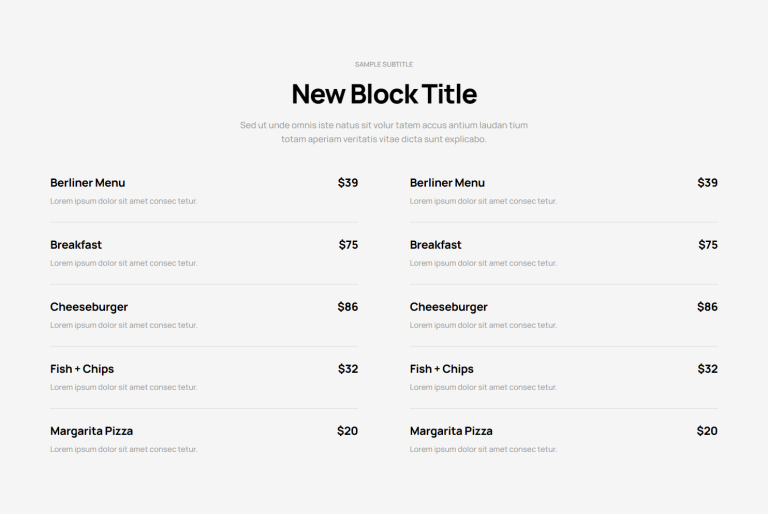Select "Berliner Menu" in the left column
768x514 pixels.
[88, 183]
